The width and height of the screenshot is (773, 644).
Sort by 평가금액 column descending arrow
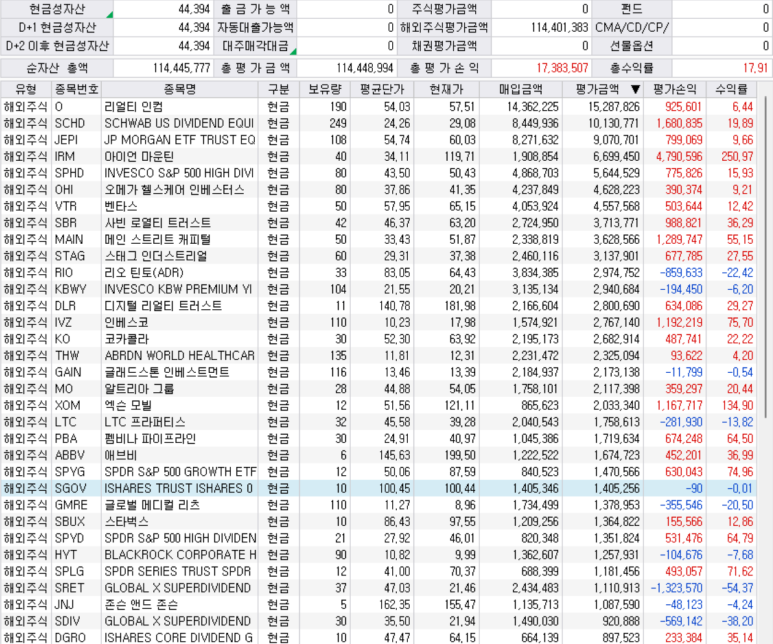pos(635,89)
